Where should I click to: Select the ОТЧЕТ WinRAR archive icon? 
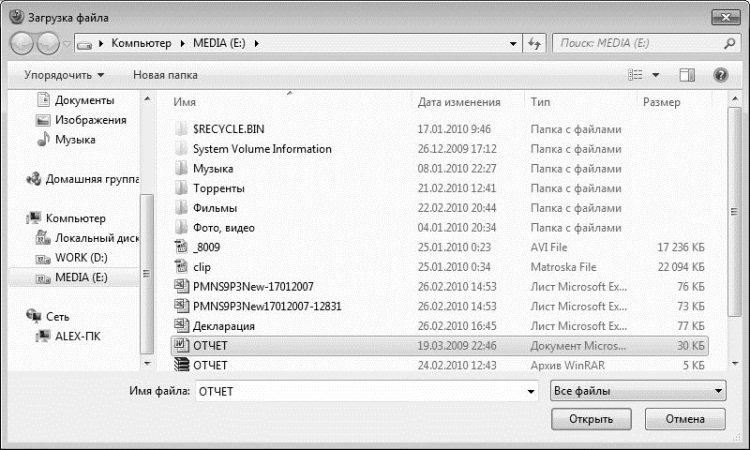coord(181,365)
